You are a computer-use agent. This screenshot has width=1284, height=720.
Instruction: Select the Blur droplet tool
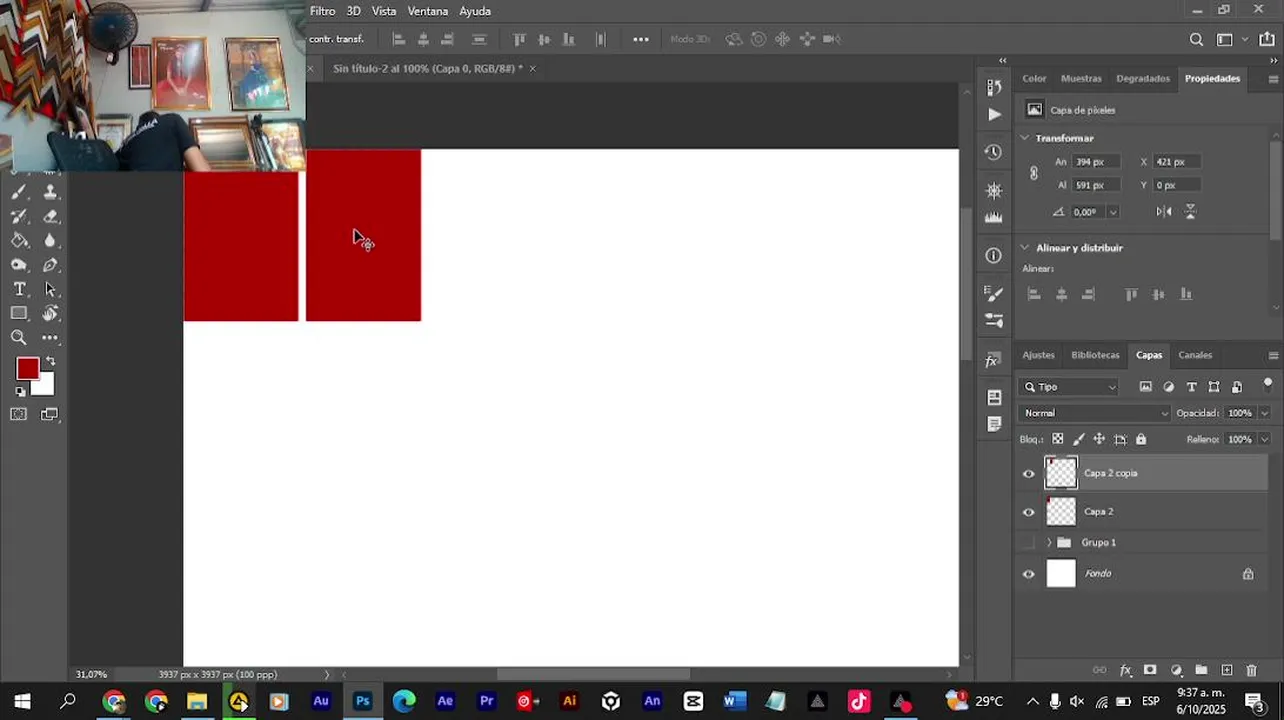point(50,240)
